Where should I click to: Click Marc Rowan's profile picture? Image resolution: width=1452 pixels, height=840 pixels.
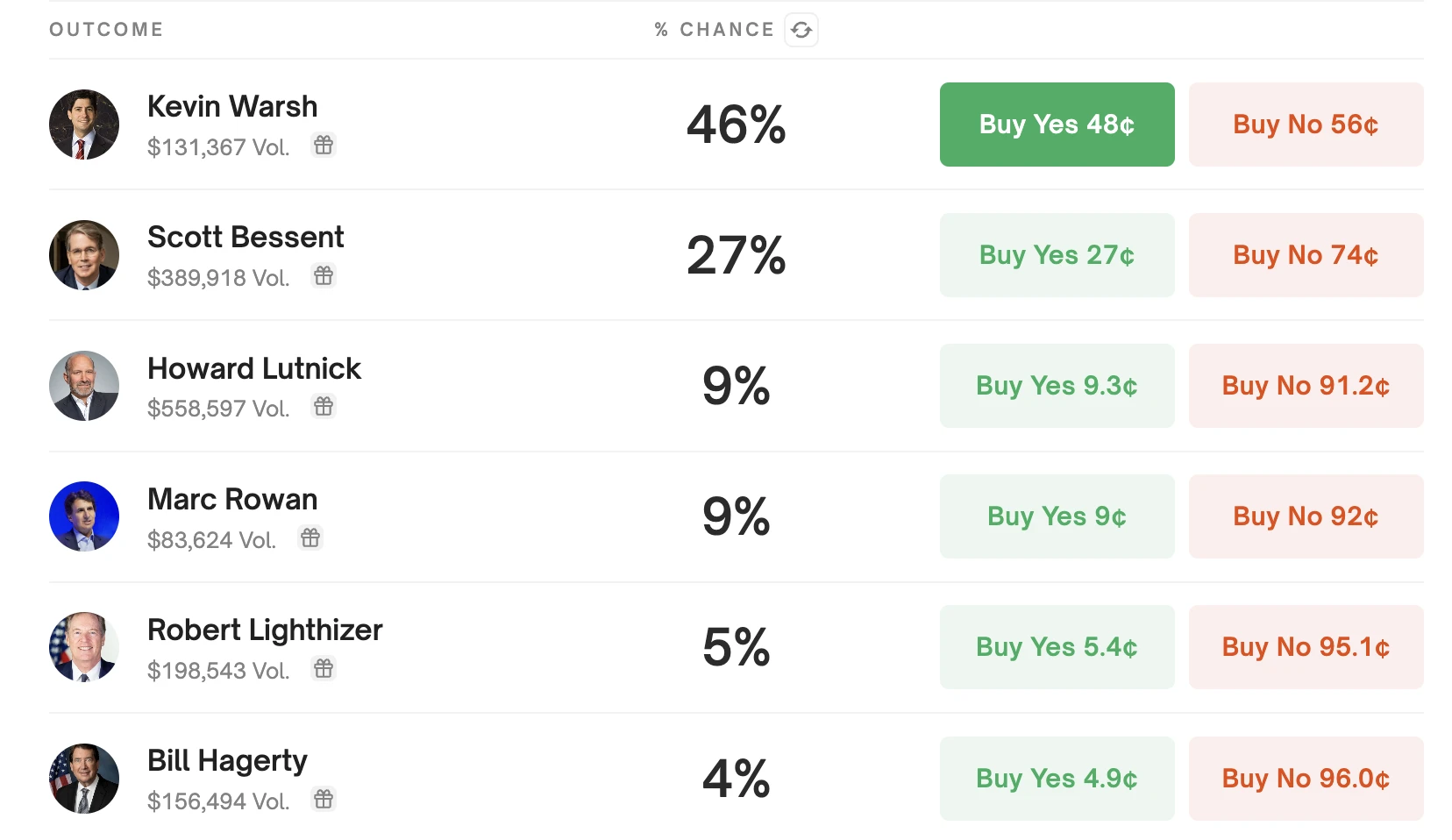pos(84,516)
